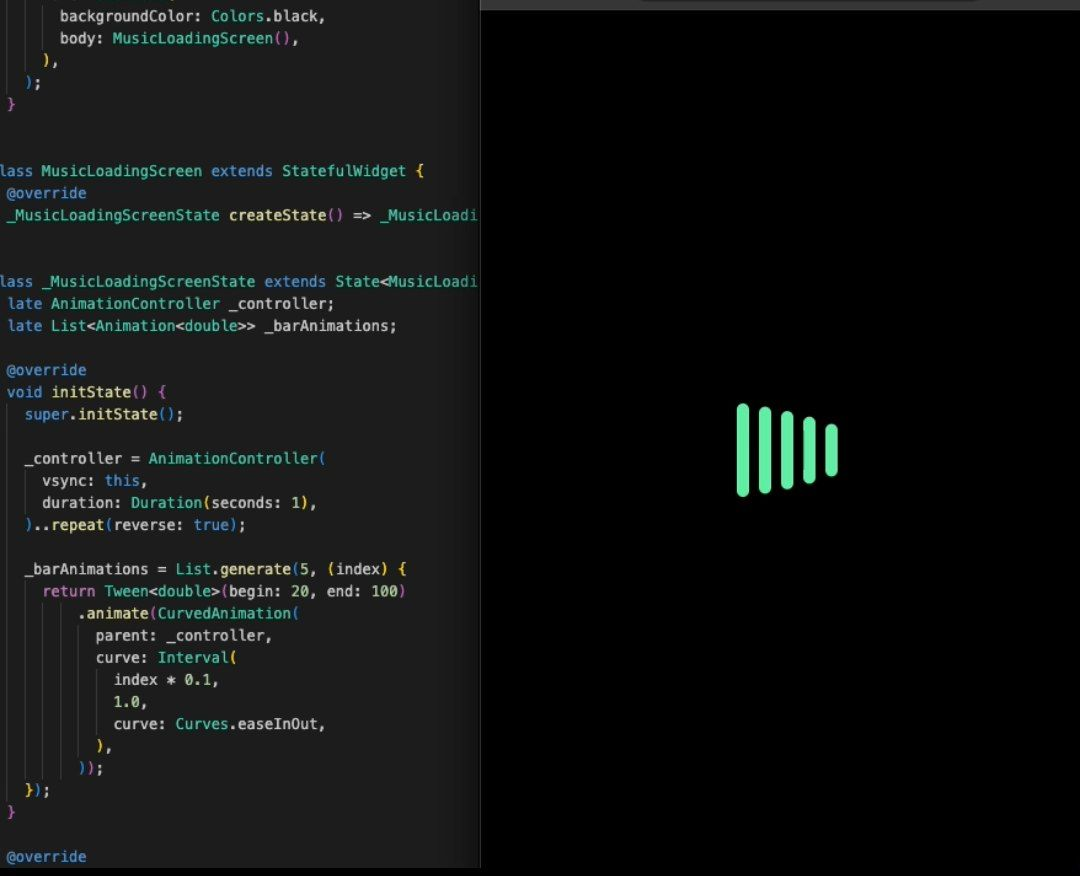Click the vsync: this argument
The height and width of the screenshot is (876, 1080).
pos(88,480)
